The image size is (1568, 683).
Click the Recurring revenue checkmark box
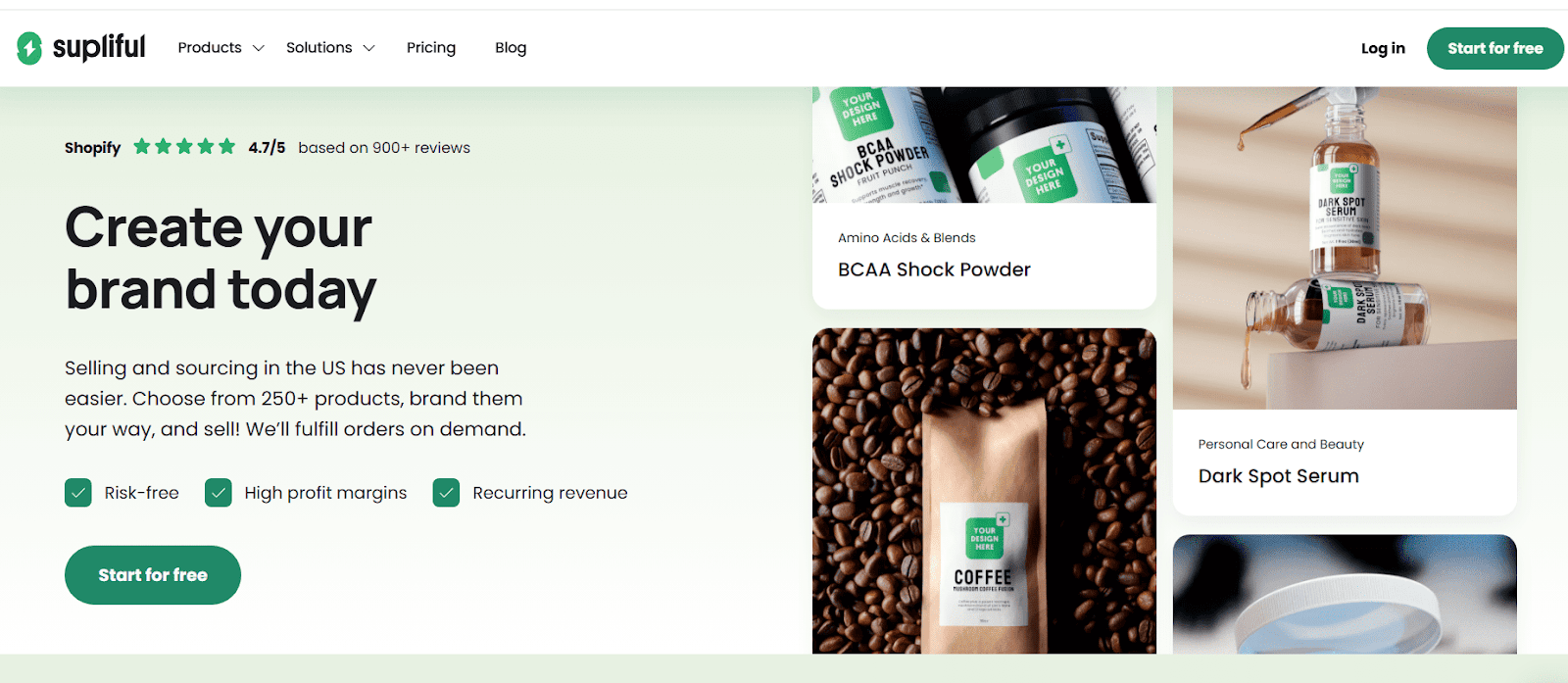[446, 492]
